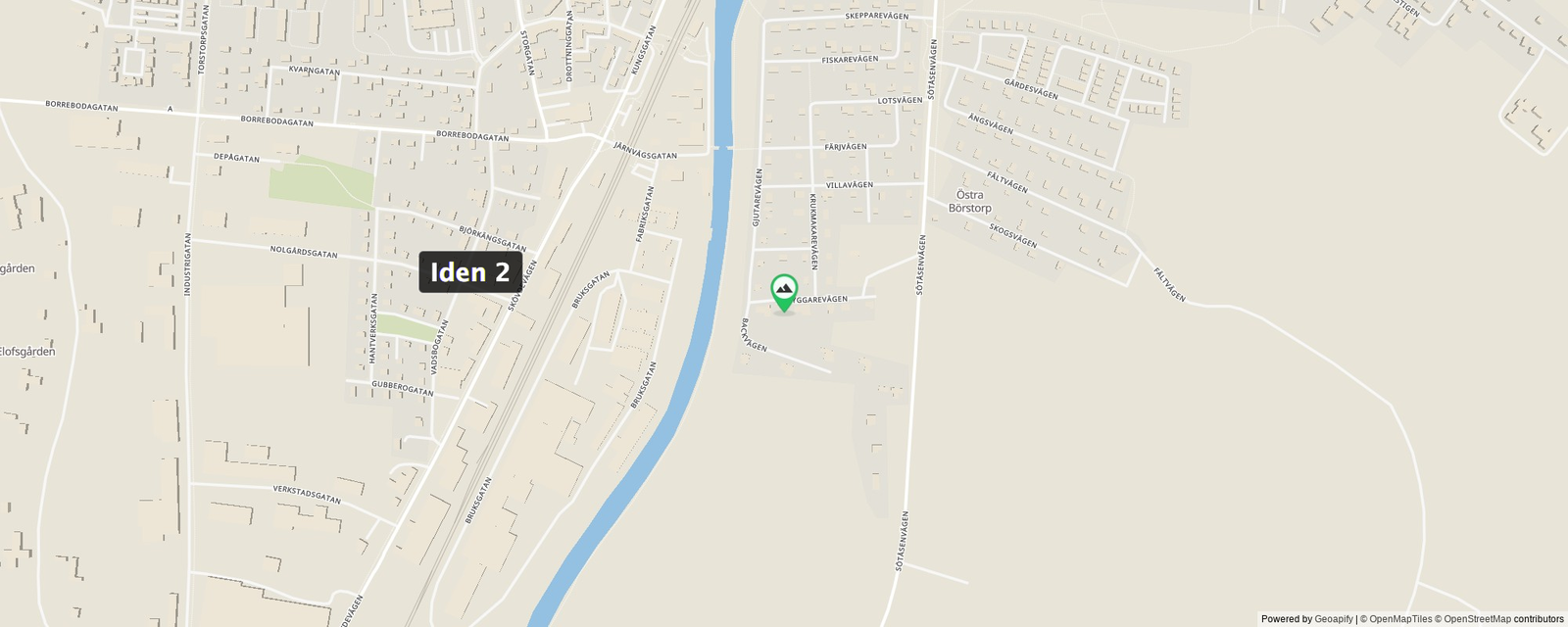This screenshot has height=627, width=1568.
Task: Click the Fiskarevägen street label
Action: [x=850, y=60]
